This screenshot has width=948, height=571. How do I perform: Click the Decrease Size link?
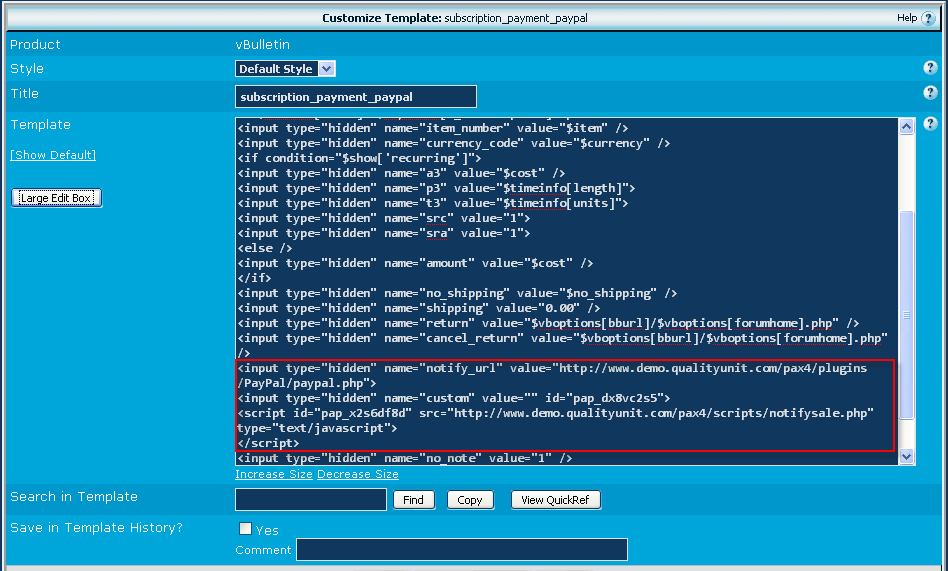pos(357,474)
